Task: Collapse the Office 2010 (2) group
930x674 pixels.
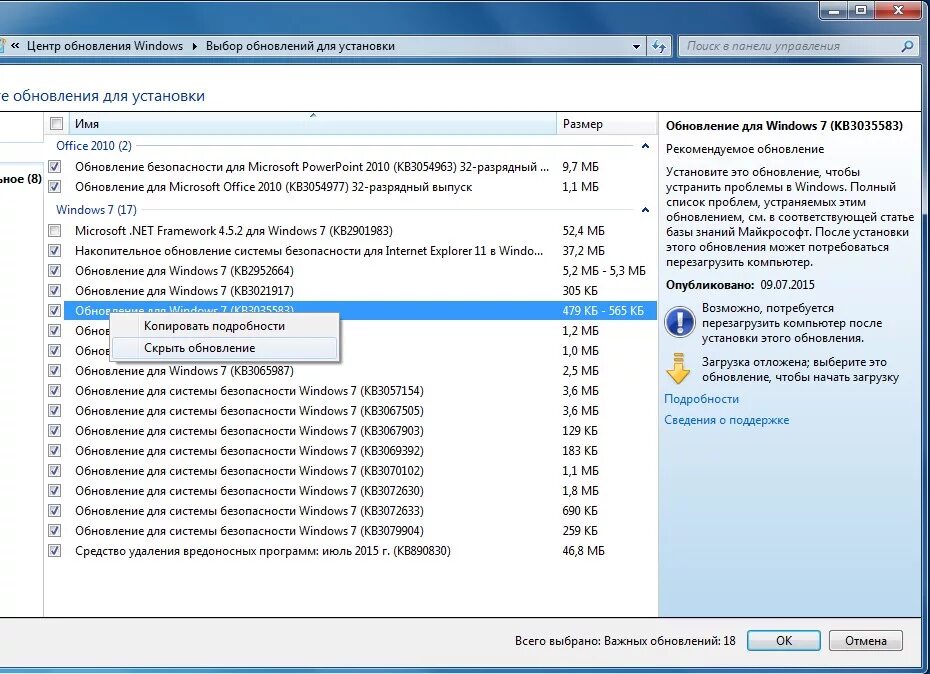Action: 645,146
